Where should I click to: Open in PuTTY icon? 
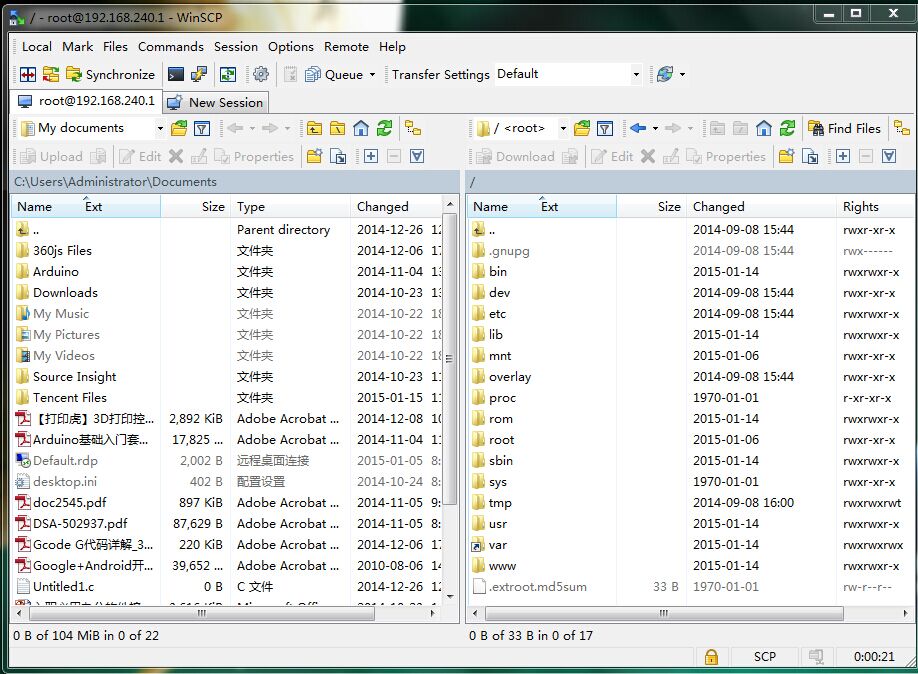click(199, 74)
